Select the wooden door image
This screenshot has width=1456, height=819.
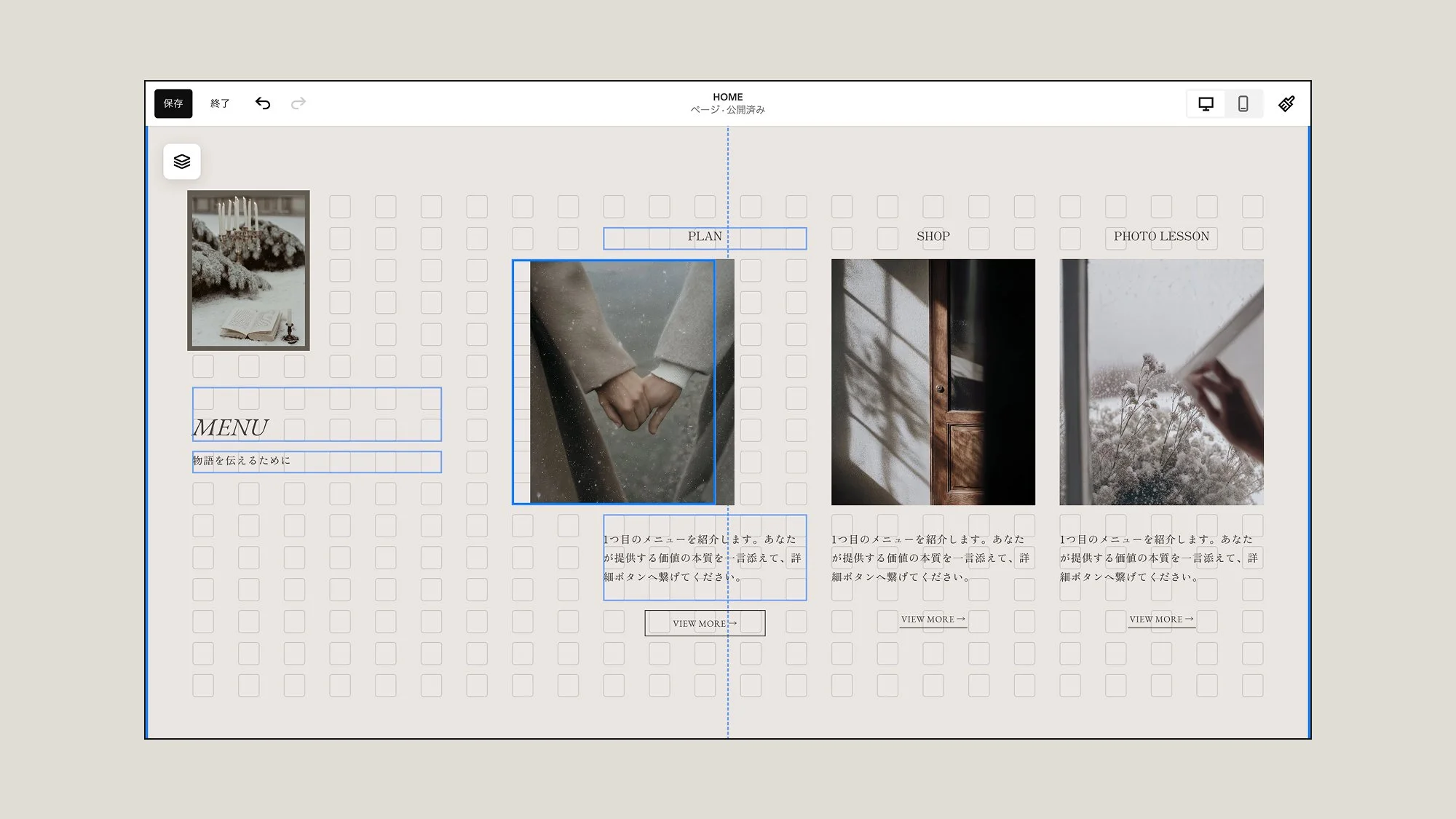[933, 382]
